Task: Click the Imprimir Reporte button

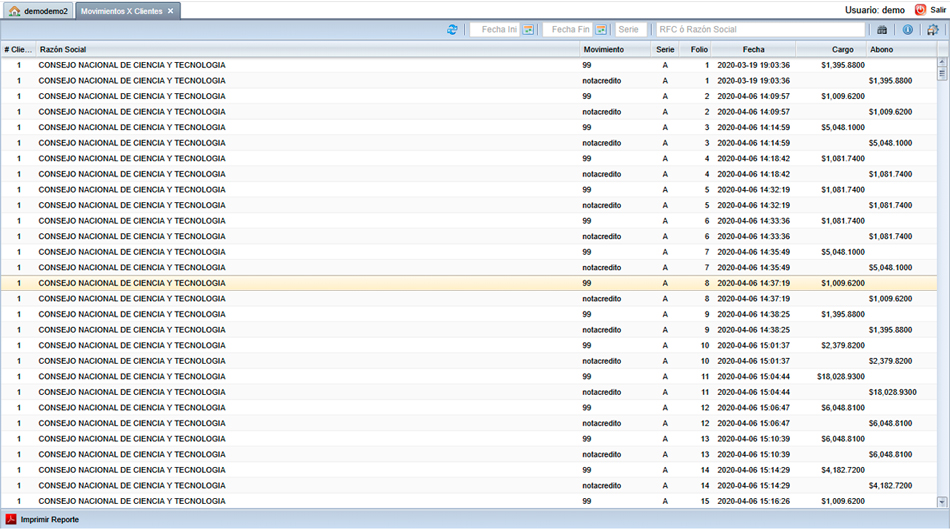Action: 49,519
